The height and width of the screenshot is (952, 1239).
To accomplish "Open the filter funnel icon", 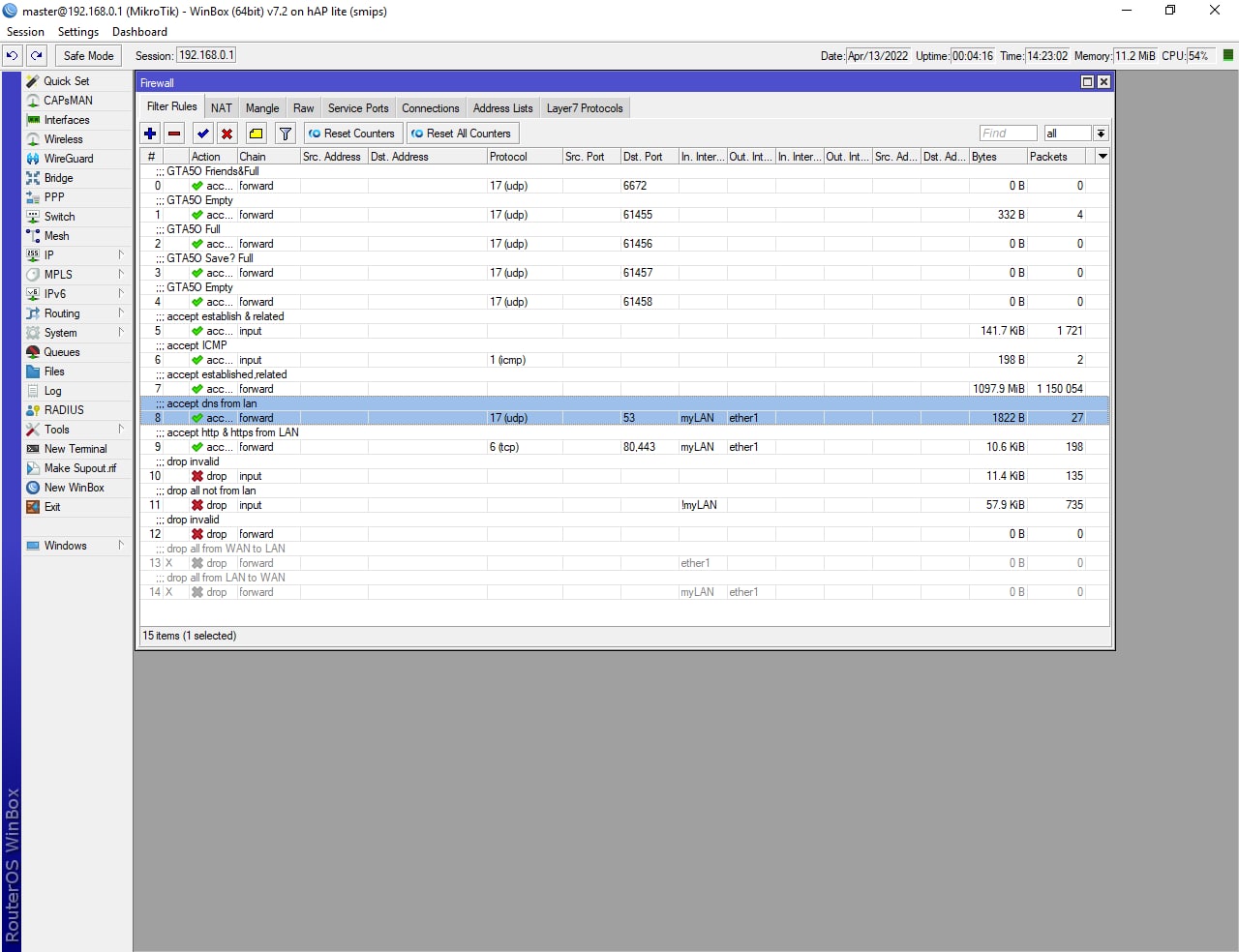I will click(286, 134).
